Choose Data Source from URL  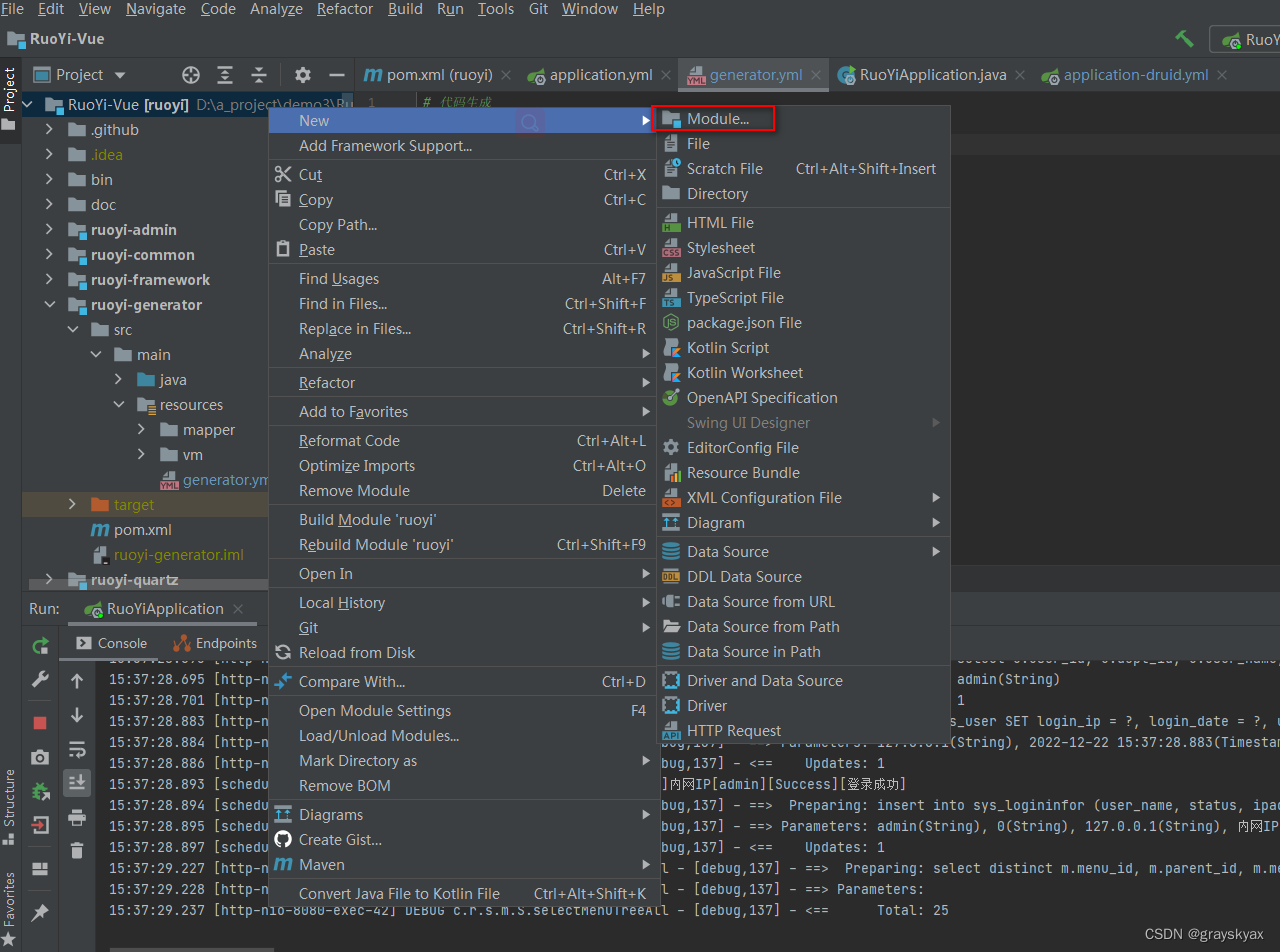[804, 602]
